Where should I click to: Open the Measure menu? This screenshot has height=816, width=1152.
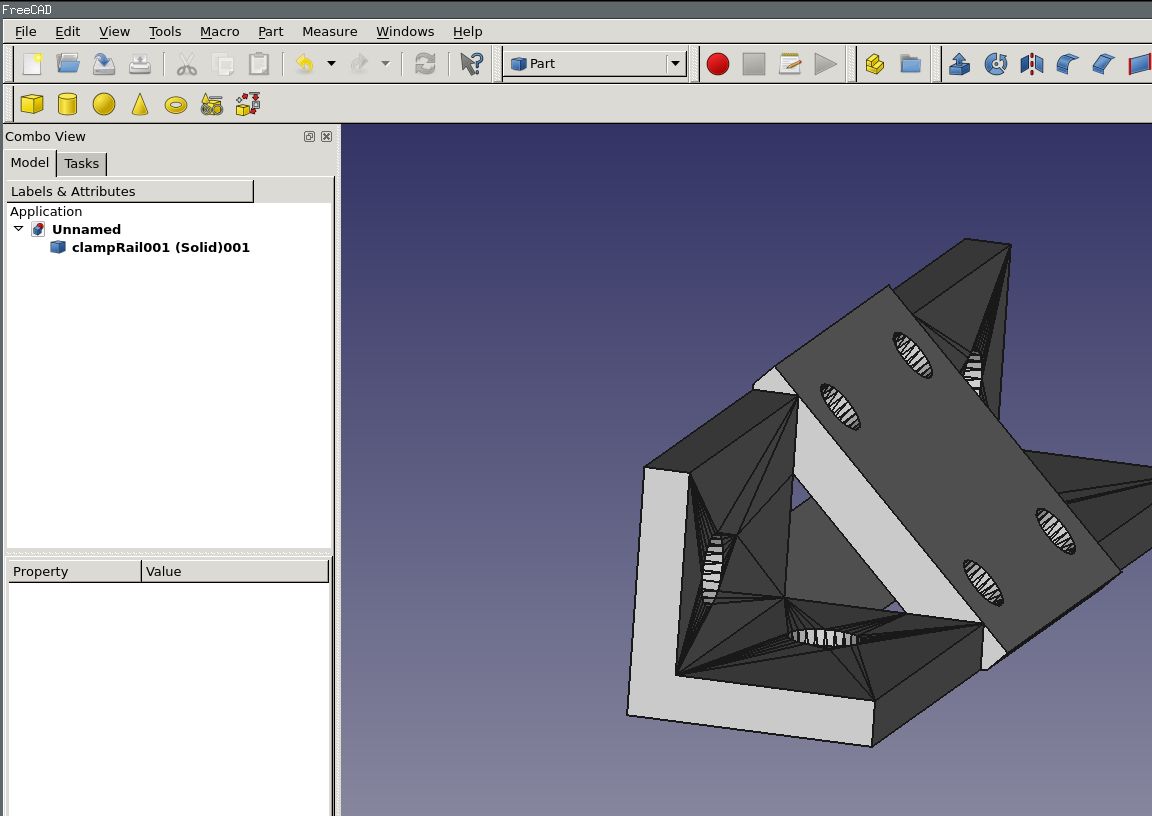coord(329,31)
